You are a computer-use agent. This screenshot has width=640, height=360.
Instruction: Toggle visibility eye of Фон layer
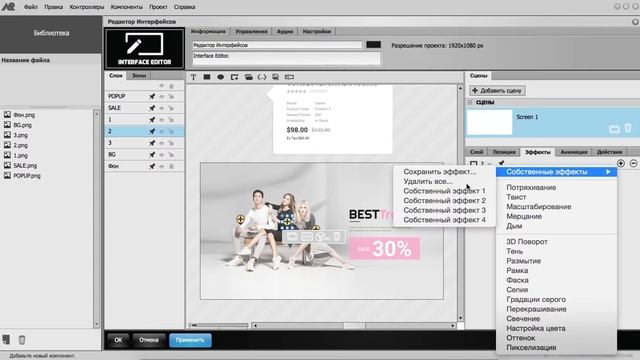point(162,166)
